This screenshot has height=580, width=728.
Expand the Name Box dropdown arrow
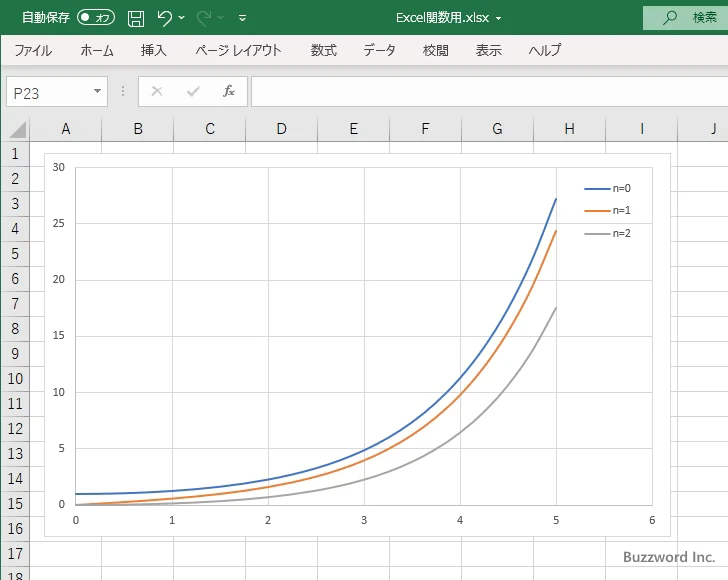point(98,91)
